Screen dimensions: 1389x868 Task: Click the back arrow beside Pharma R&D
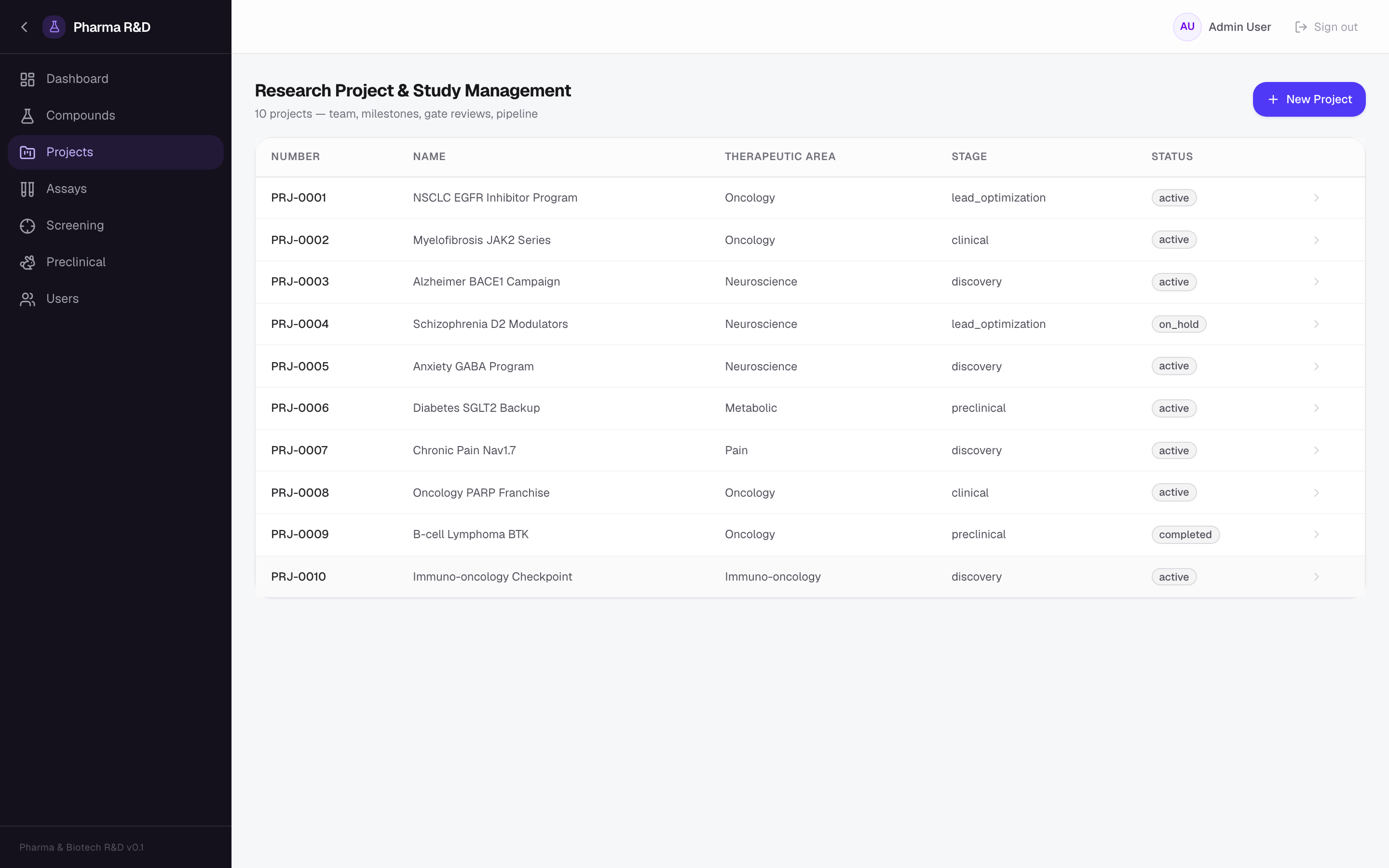[24, 27]
